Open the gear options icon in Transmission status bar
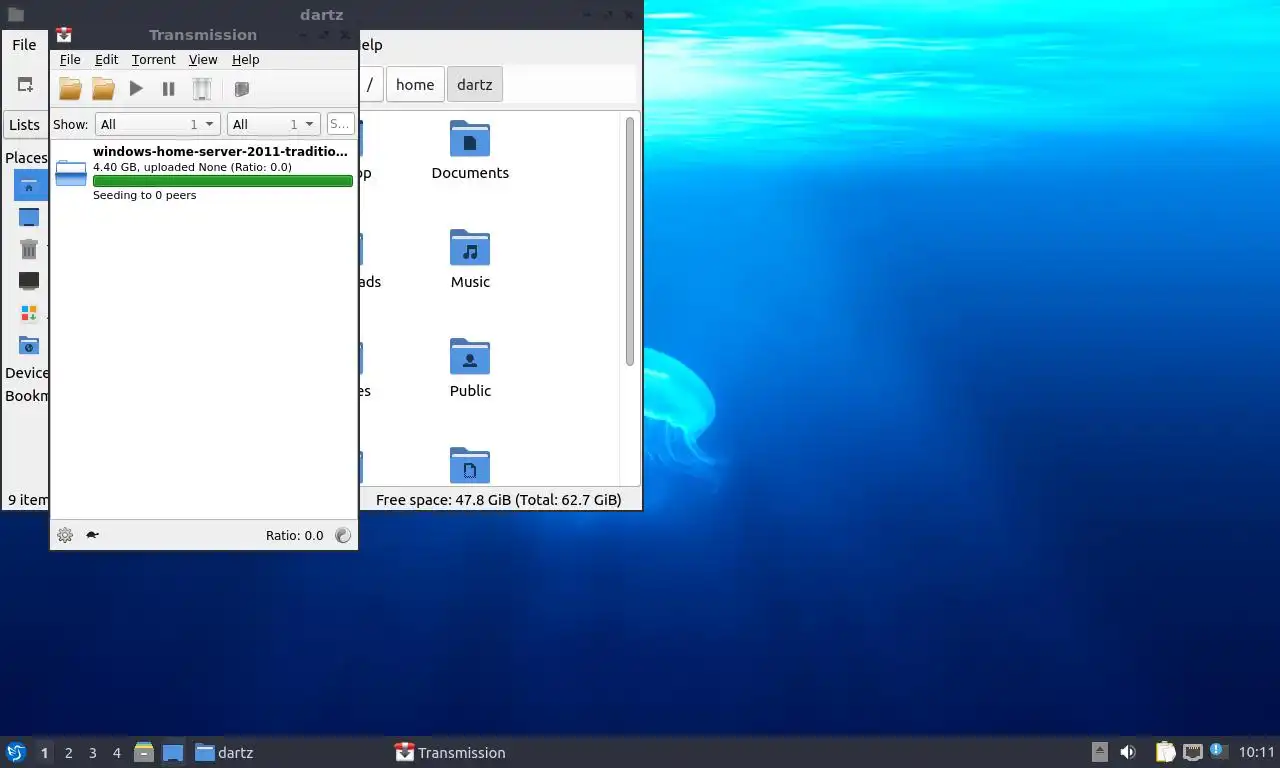The width and height of the screenshot is (1280, 768). (x=65, y=535)
